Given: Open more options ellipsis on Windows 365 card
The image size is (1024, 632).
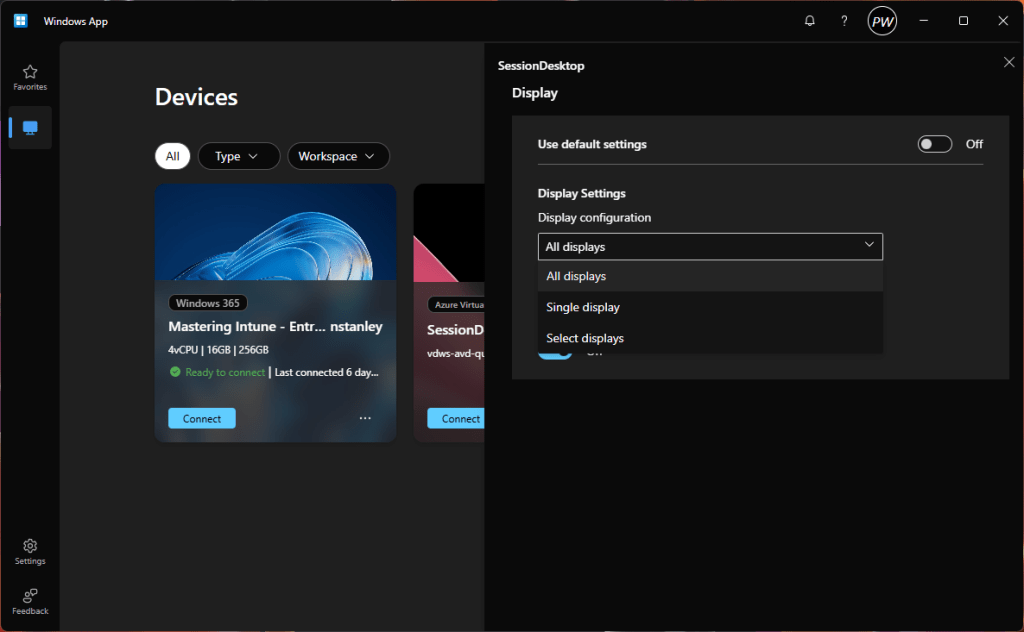Looking at the screenshot, I should pyautogui.click(x=365, y=418).
